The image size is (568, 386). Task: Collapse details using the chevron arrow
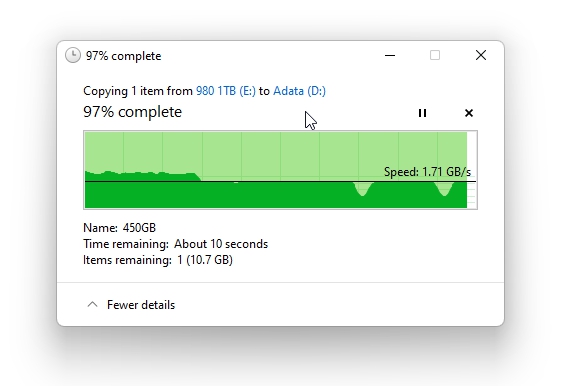click(92, 305)
